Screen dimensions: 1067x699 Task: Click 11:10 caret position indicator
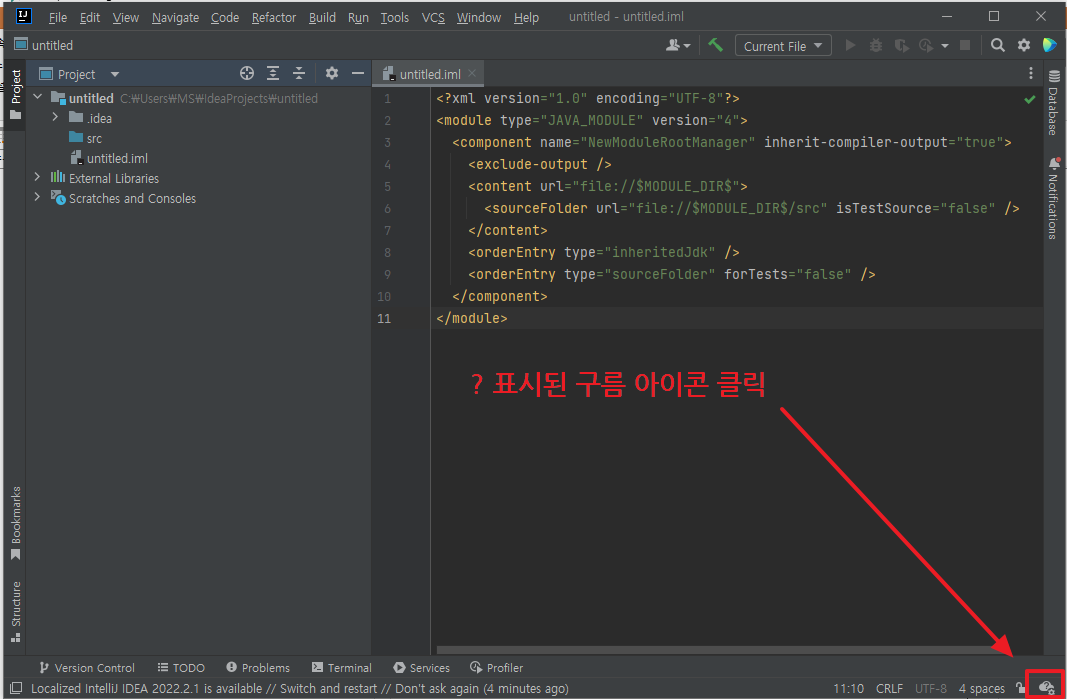(849, 689)
